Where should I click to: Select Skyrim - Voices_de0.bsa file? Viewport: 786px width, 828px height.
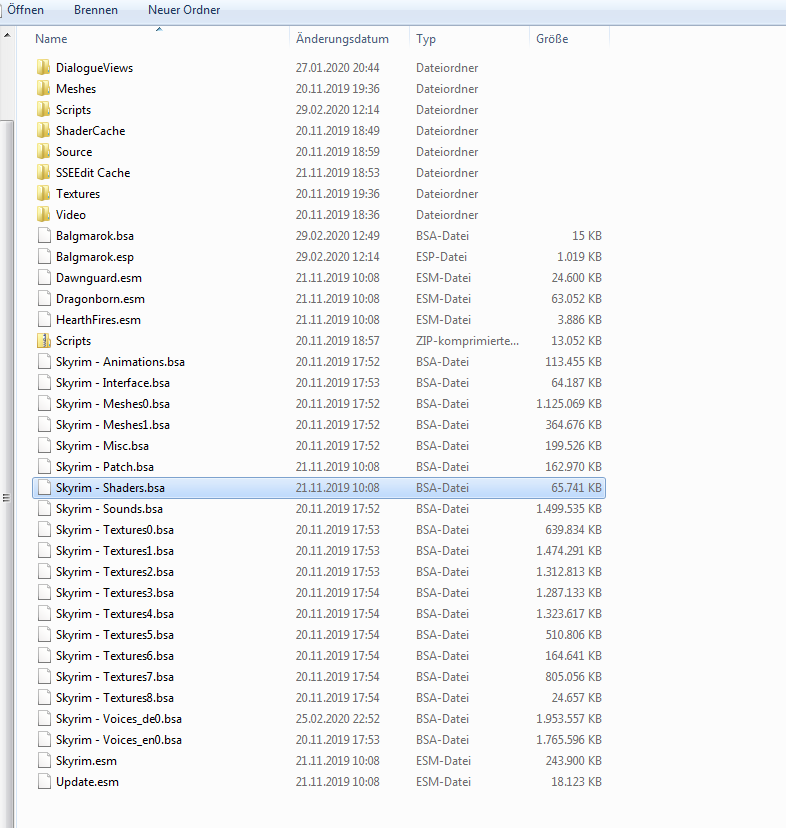118,719
